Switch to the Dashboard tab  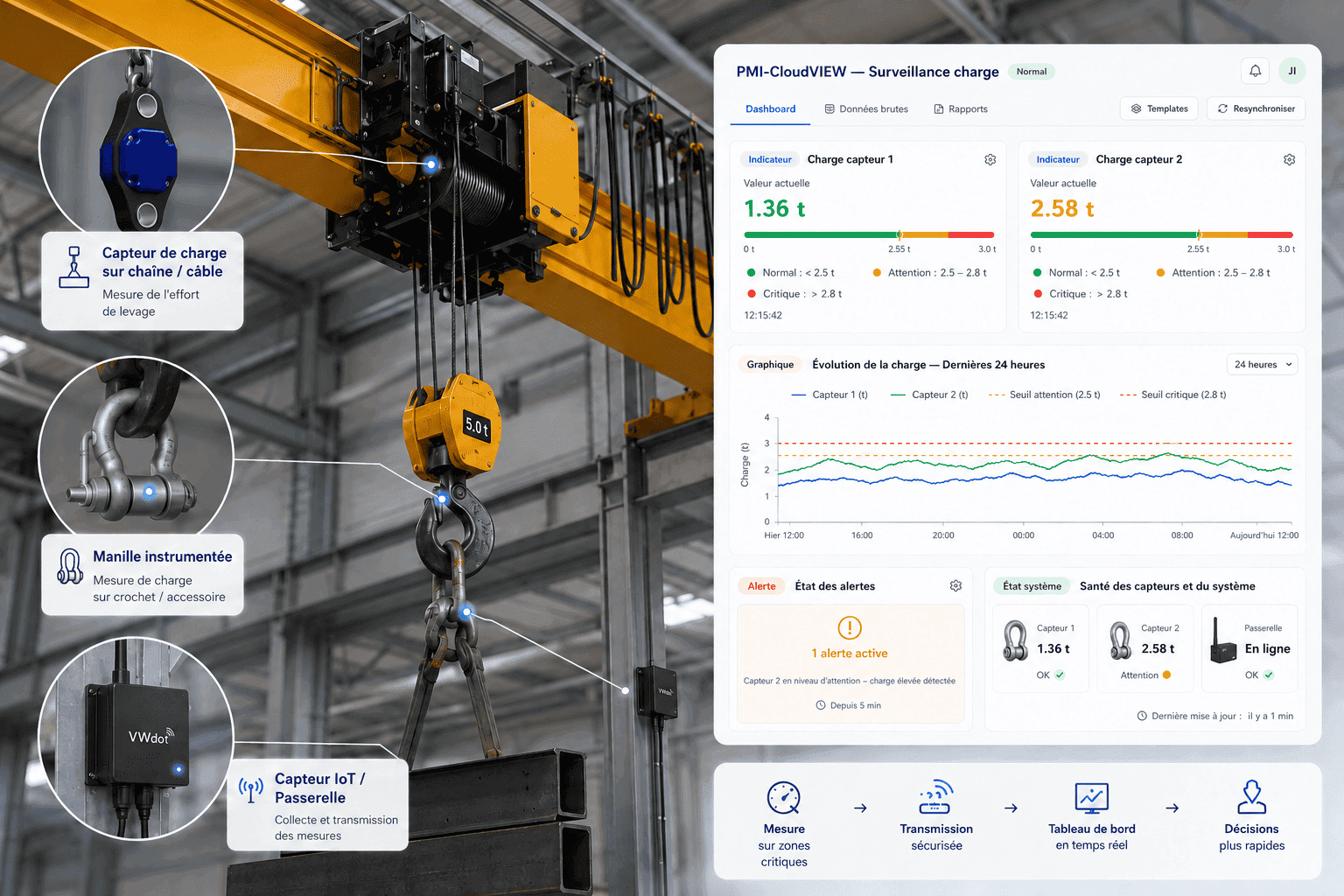(770, 109)
